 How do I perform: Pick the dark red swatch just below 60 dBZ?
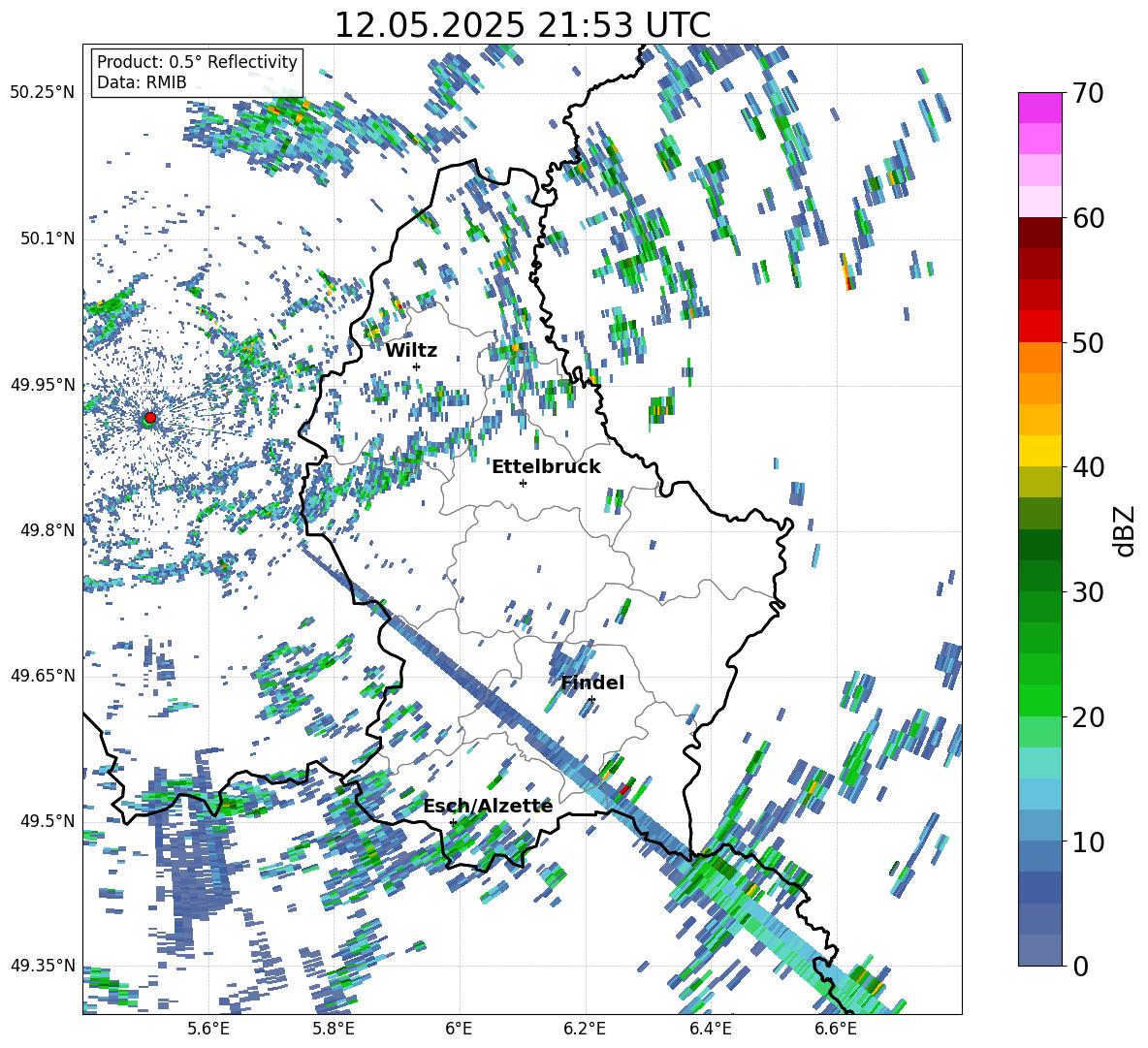[x=1039, y=233]
